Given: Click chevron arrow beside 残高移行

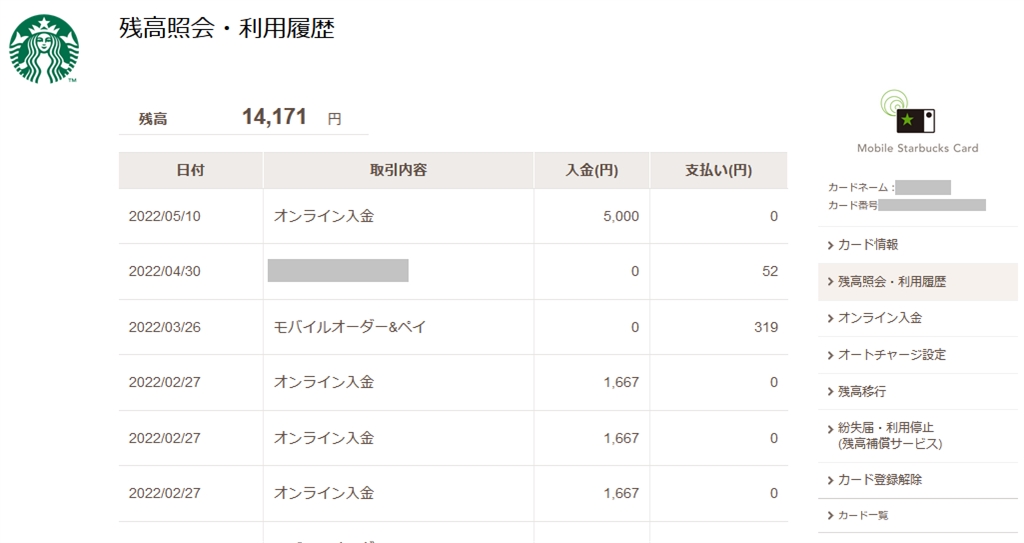Looking at the screenshot, I should 830,391.
